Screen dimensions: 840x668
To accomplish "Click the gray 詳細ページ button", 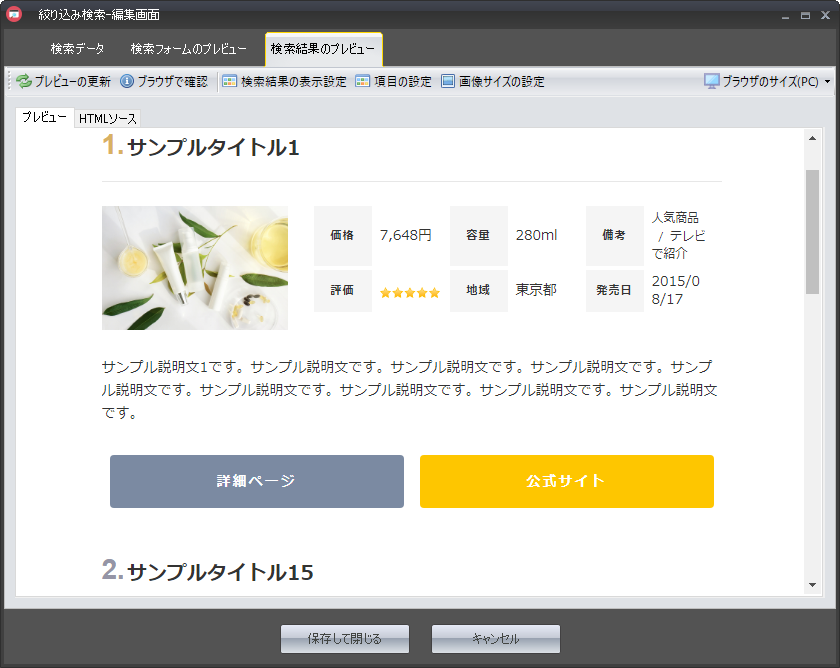I will coord(257,481).
